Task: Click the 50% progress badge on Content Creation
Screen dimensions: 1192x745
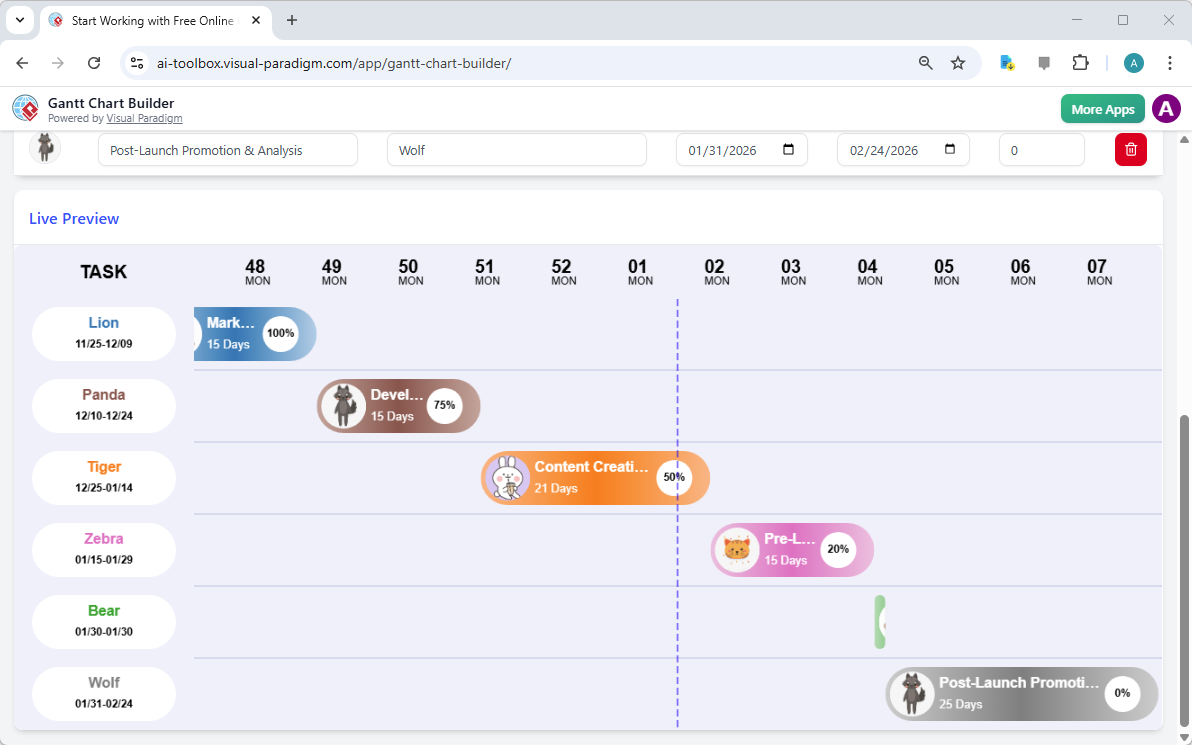Action: click(674, 478)
